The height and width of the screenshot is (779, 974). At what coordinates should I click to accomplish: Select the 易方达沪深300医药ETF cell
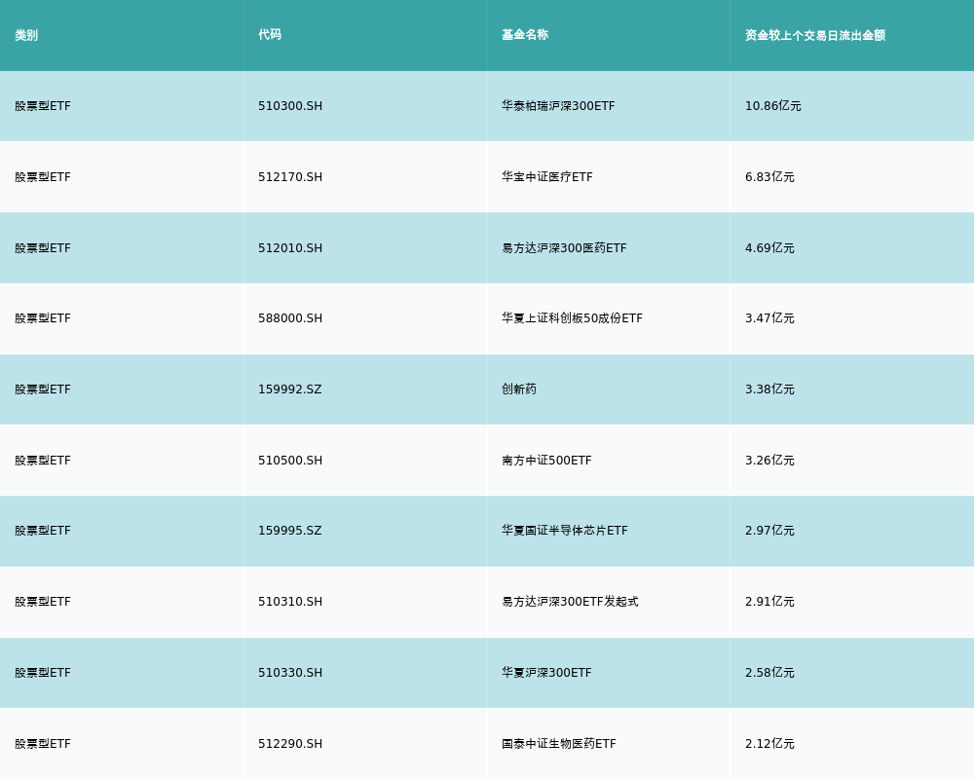(564, 248)
